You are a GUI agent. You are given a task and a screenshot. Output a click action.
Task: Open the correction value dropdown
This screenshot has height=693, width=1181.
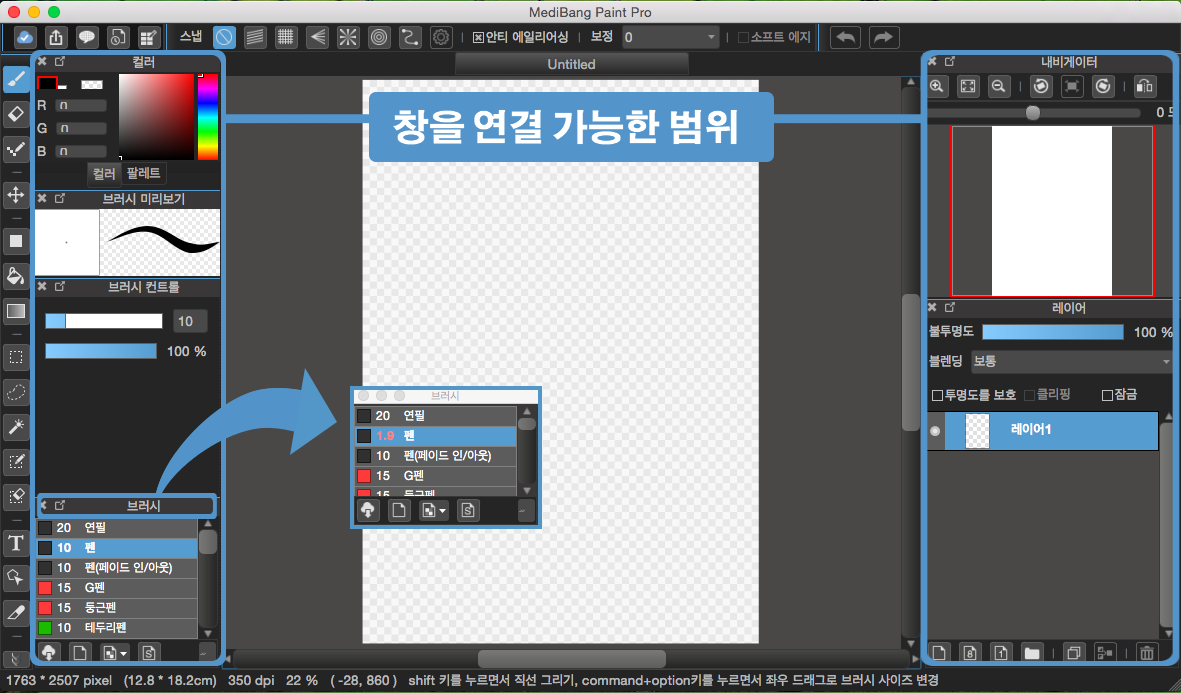pyautogui.click(x=671, y=37)
